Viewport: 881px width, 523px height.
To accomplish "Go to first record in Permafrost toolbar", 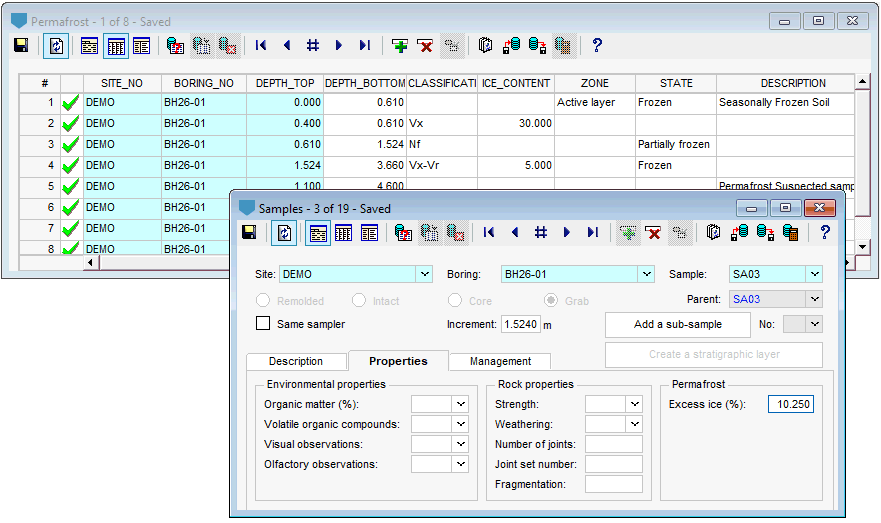I will (x=261, y=46).
